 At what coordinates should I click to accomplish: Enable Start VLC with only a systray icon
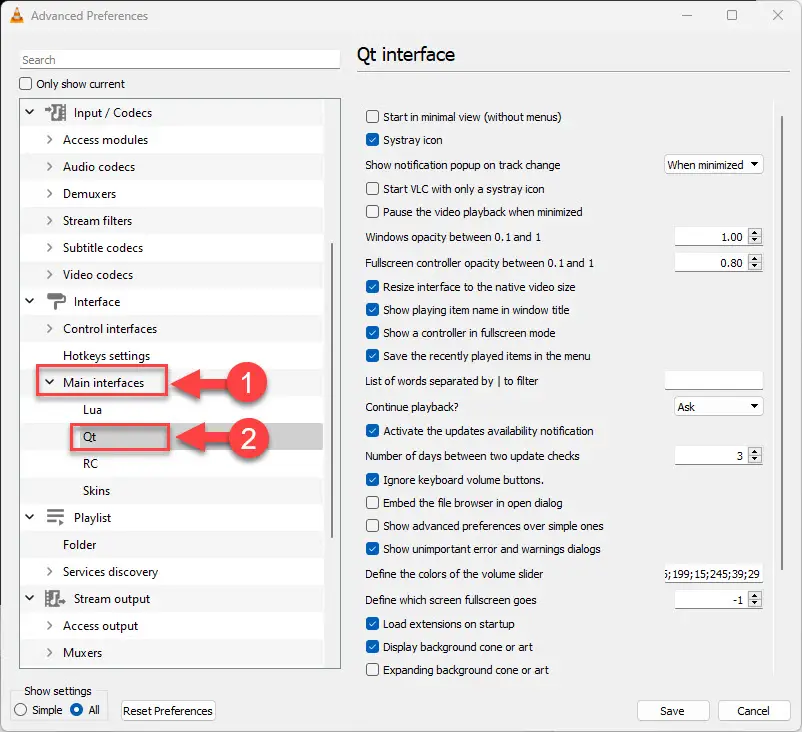(372, 189)
